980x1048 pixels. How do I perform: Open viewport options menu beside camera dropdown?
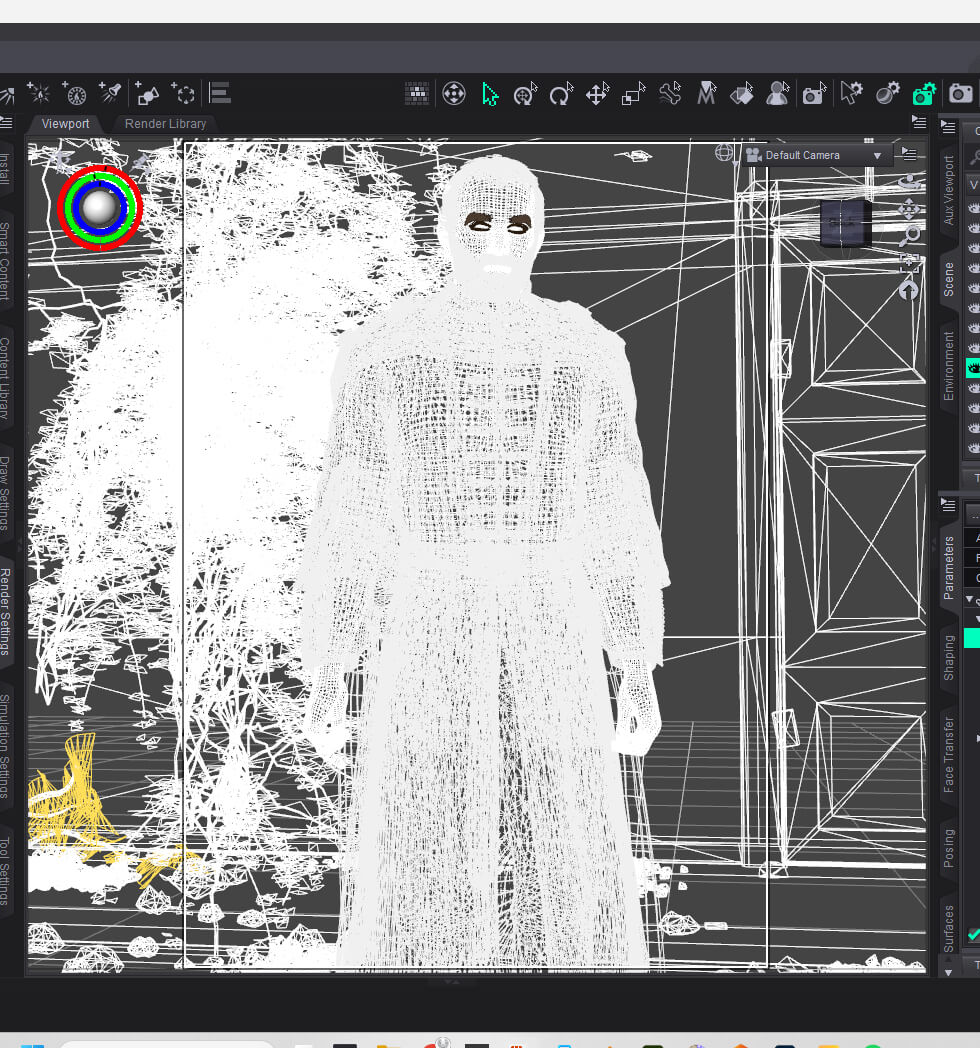point(909,154)
